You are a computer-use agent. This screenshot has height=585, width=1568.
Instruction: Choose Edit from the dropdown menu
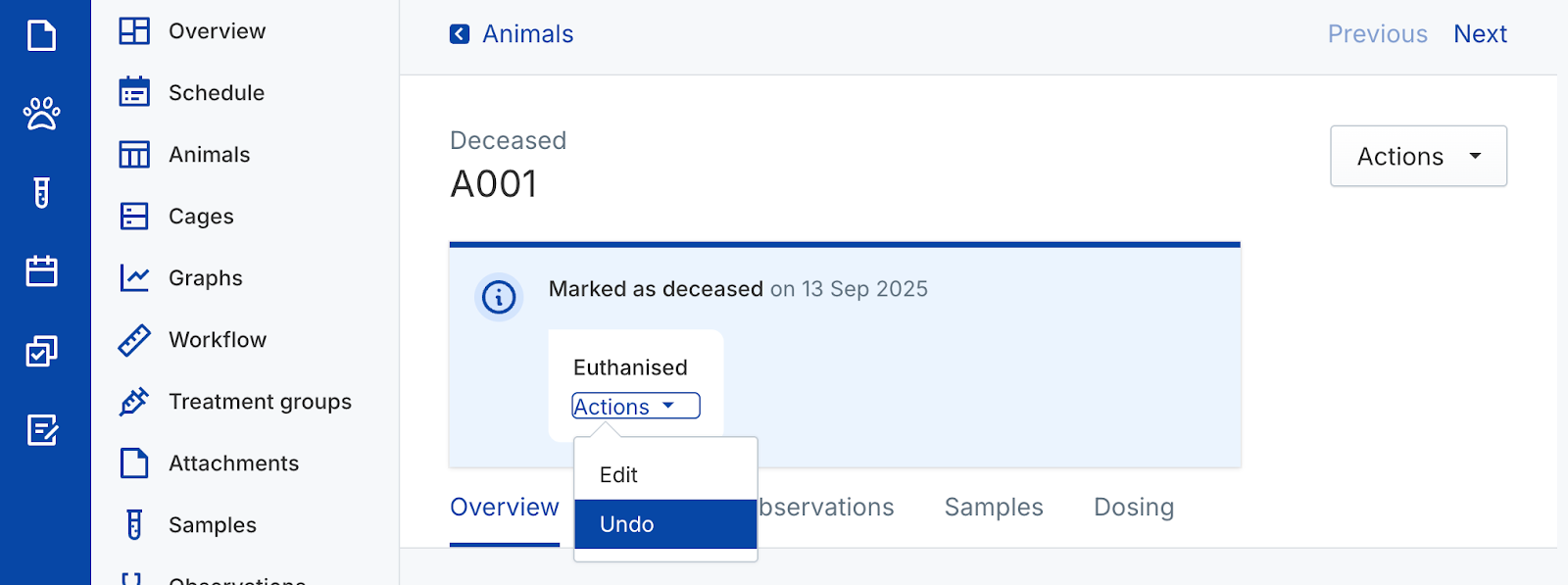[x=619, y=475]
